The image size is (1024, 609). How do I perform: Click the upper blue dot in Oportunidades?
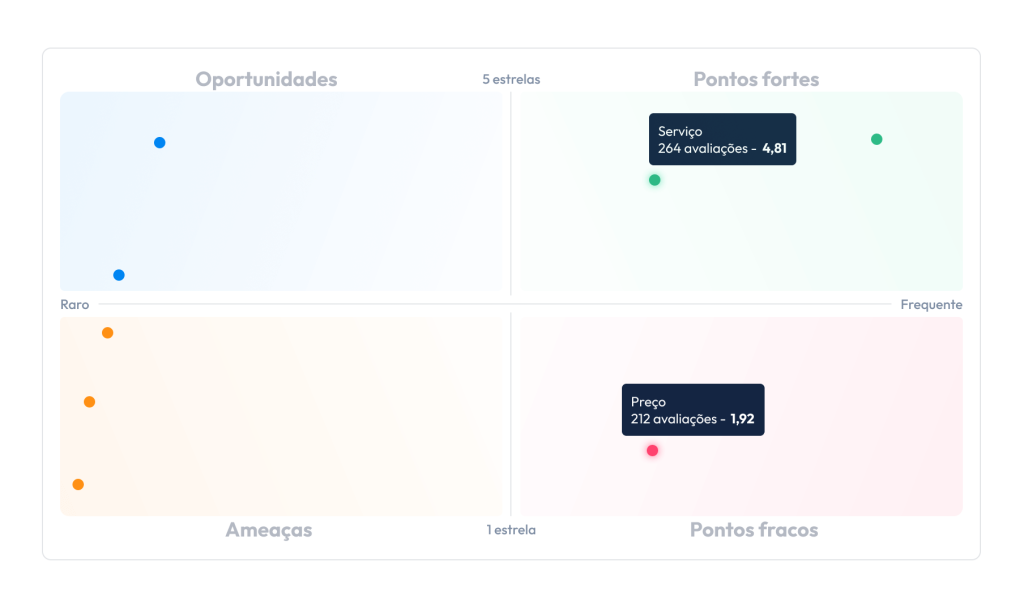coord(159,142)
